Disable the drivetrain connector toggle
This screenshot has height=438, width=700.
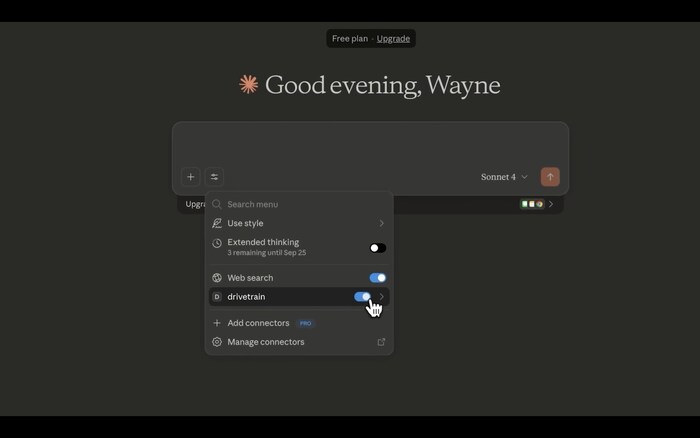coord(362,297)
